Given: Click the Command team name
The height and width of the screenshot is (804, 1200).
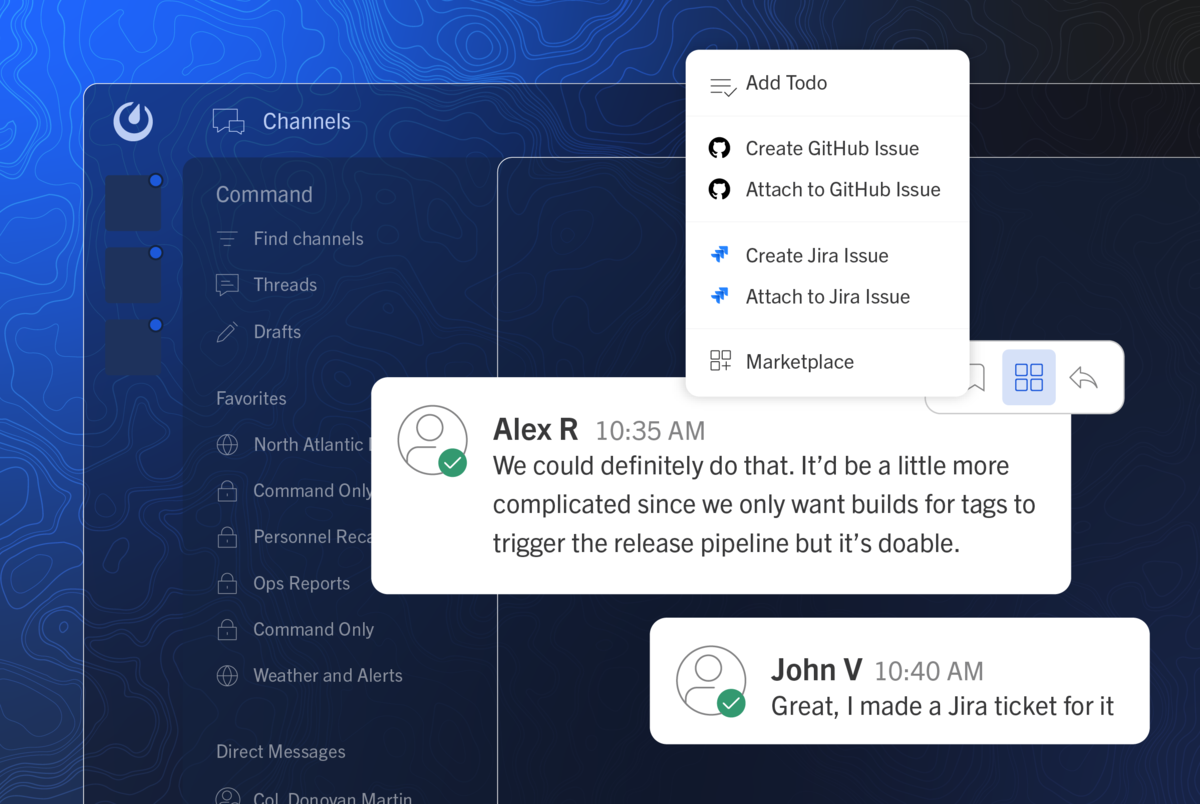Looking at the screenshot, I should [264, 195].
